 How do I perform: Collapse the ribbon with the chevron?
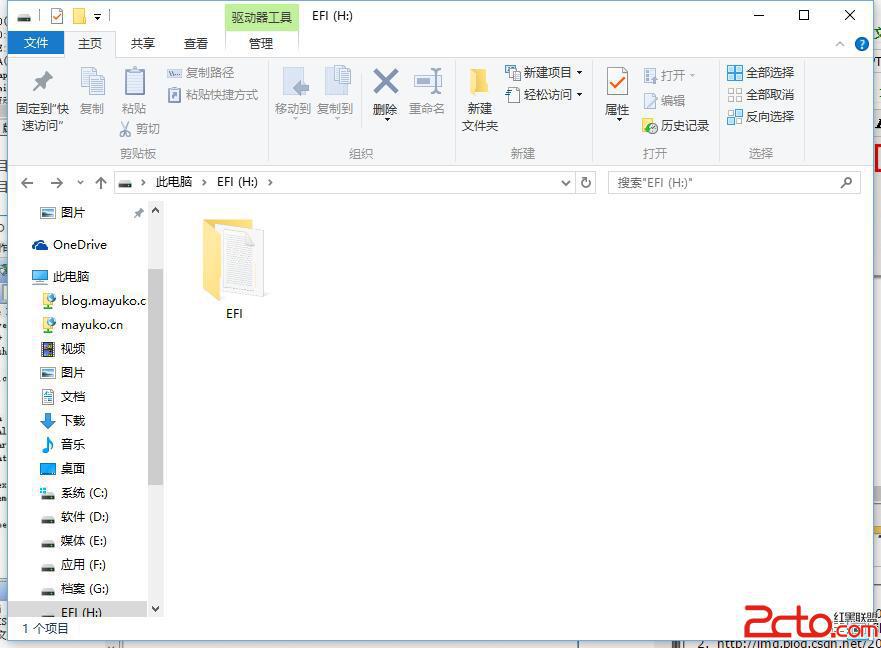(840, 44)
